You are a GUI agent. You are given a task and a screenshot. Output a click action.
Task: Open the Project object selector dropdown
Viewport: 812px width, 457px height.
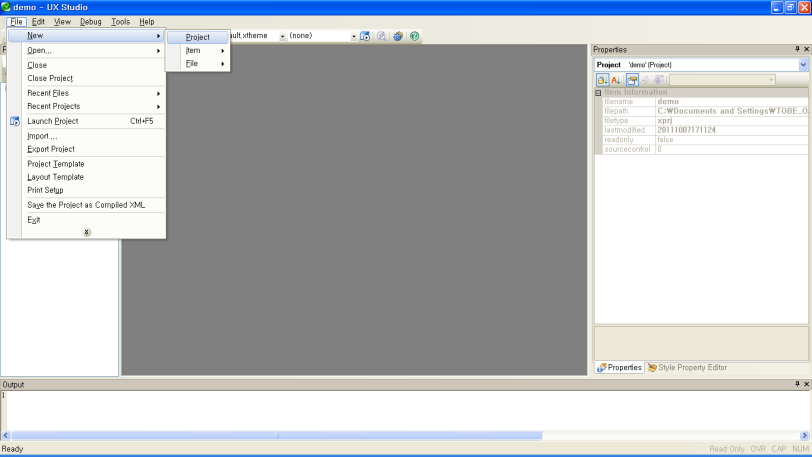803,65
